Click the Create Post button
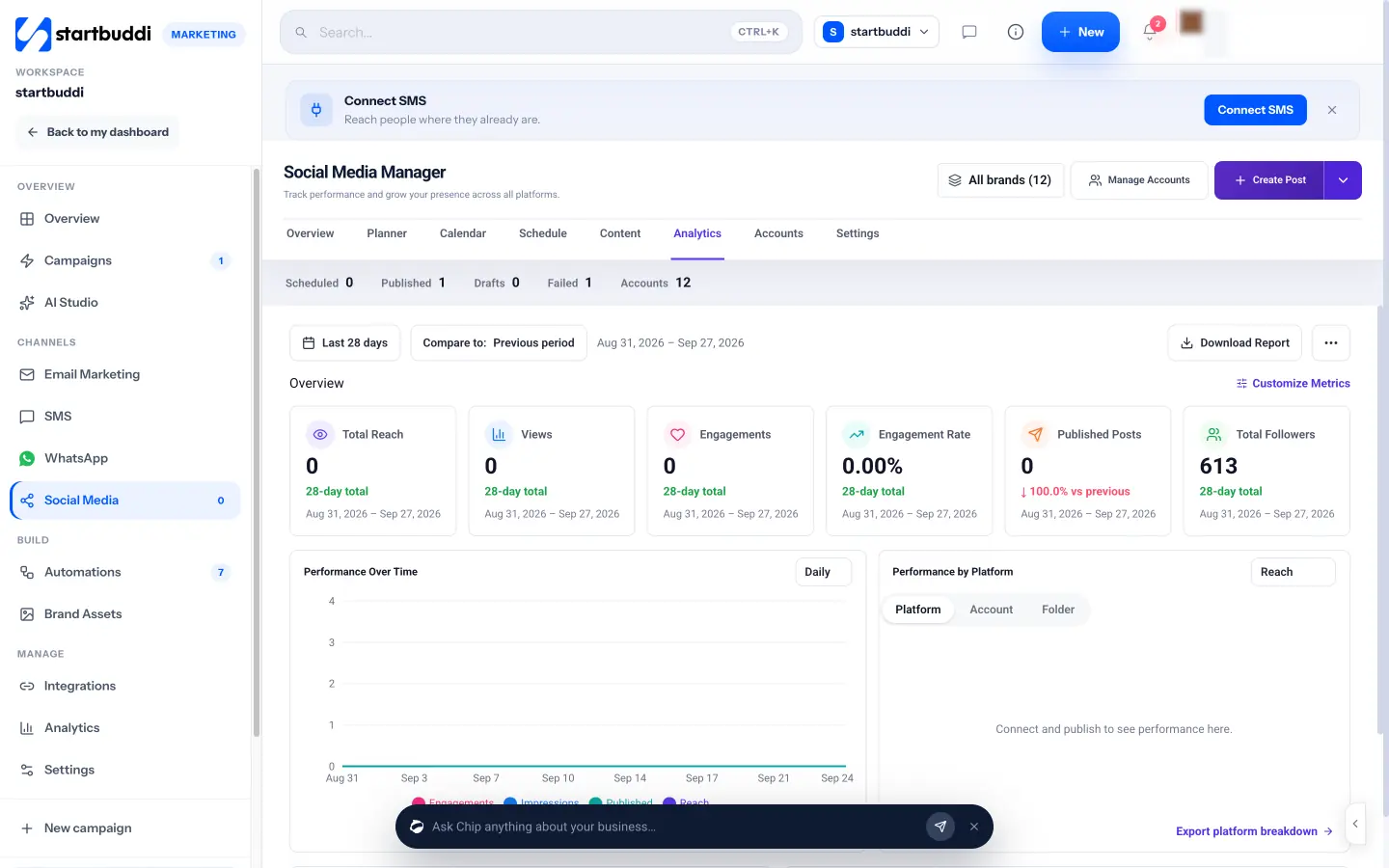1389x868 pixels. point(1269,180)
